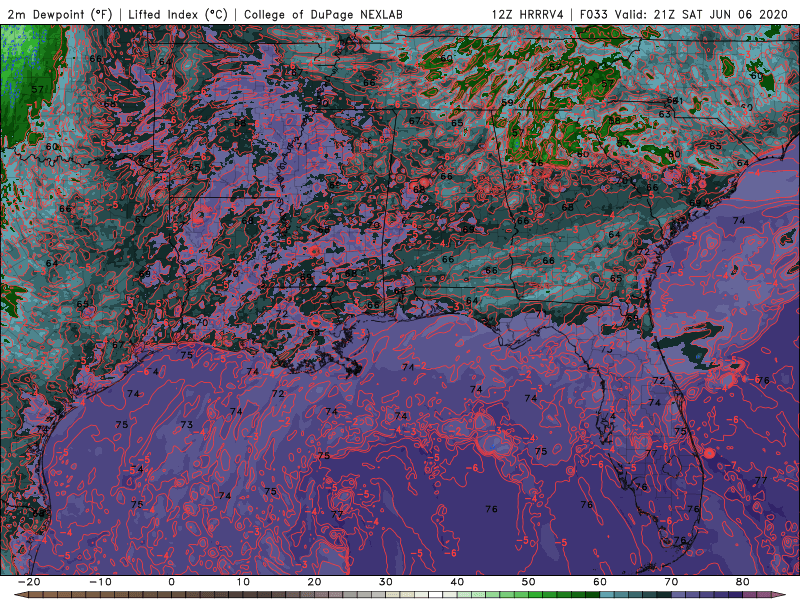Click the '2m Dewpoint (°F)' title label
This screenshot has height=600, width=800.
tap(60, 15)
